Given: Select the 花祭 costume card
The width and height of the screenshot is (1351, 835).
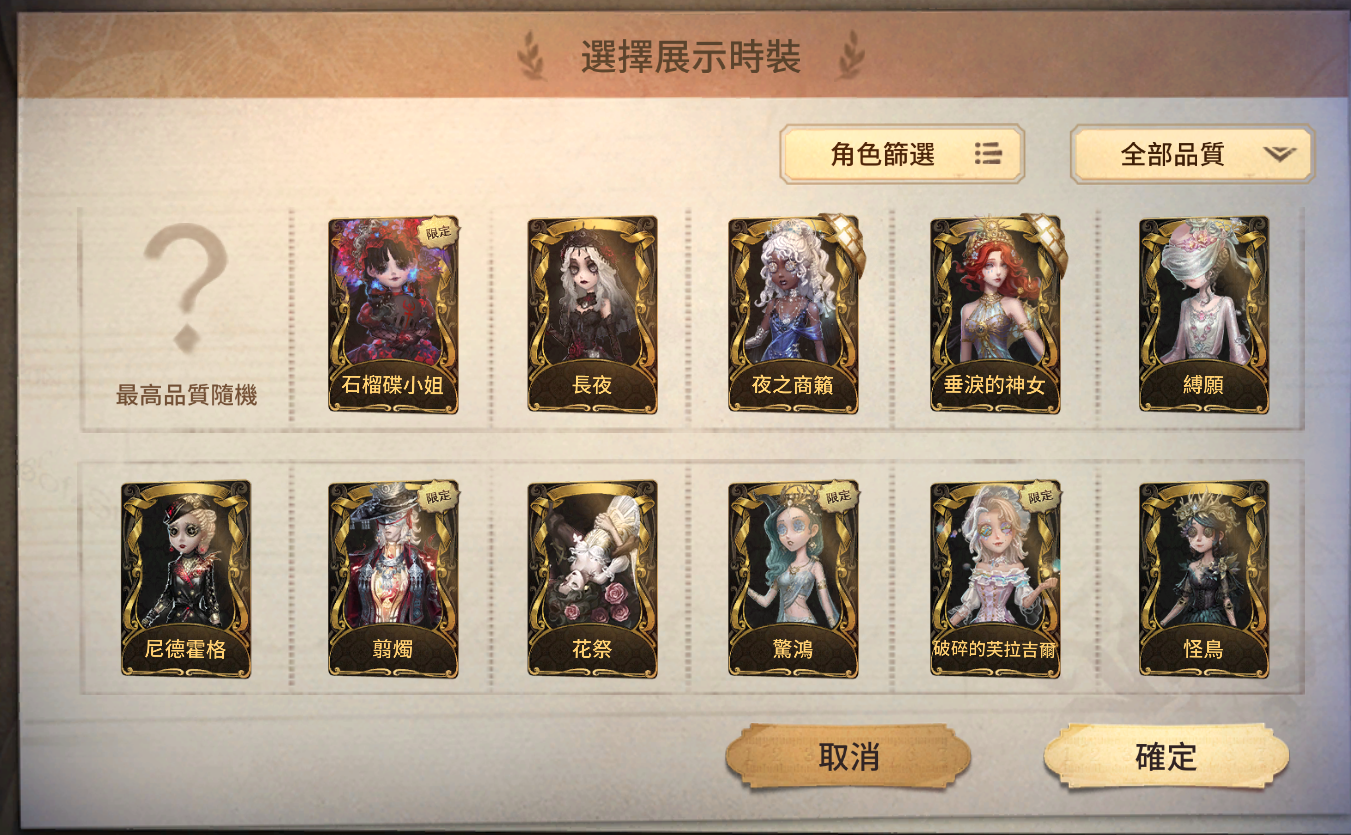Looking at the screenshot, I should tap(592, 579).
